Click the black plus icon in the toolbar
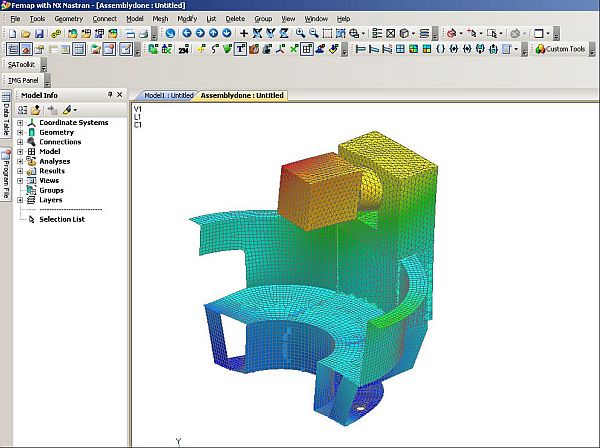 (244, 33)
